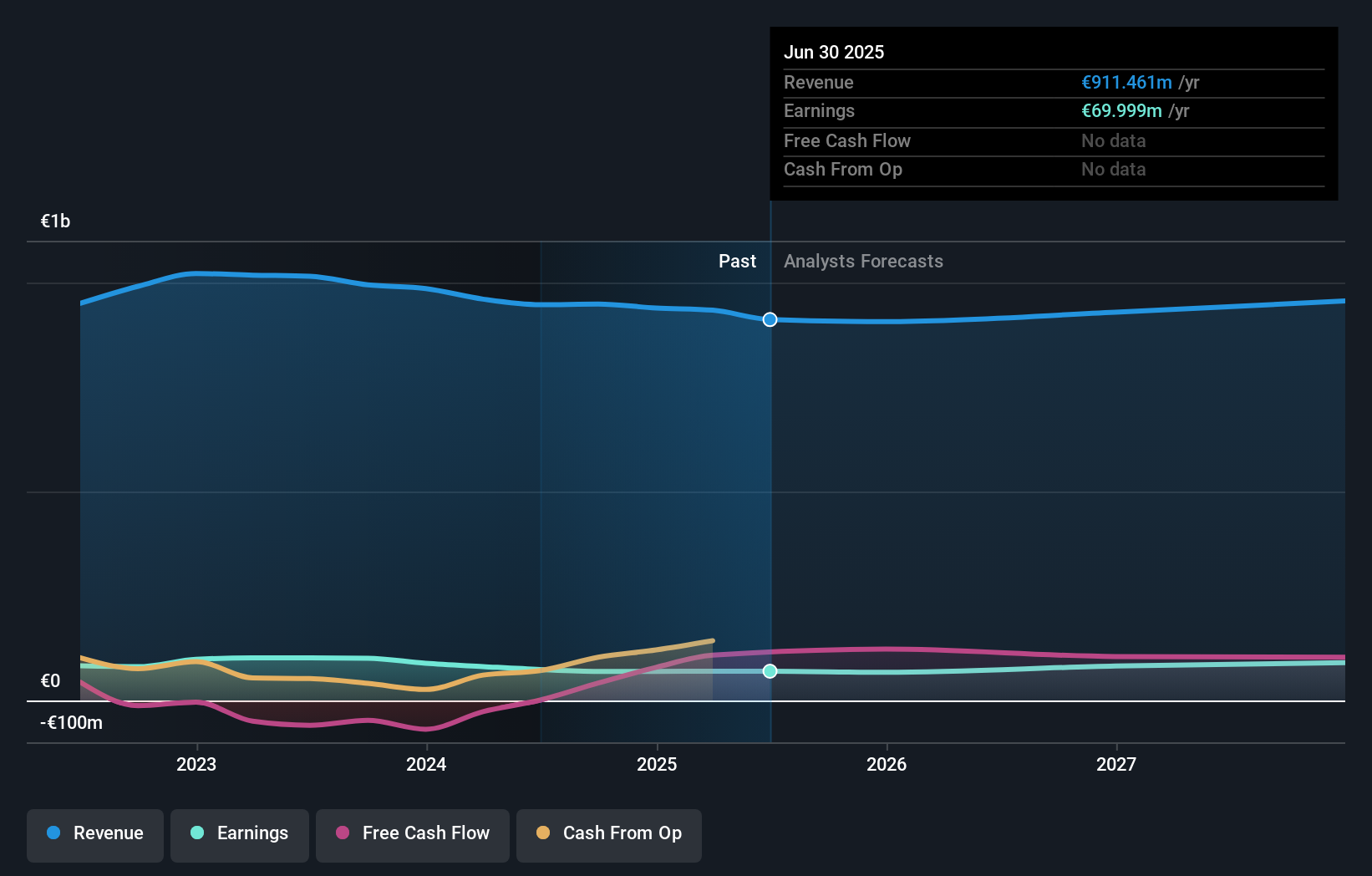Viewport: 1372px width, 876px height.
Task: Toggle the Cash From Op legend dot
Action: (x=543, y=833)
